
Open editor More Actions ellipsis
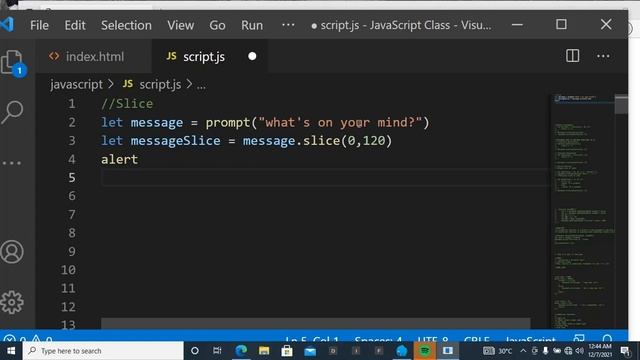point(603,56)
